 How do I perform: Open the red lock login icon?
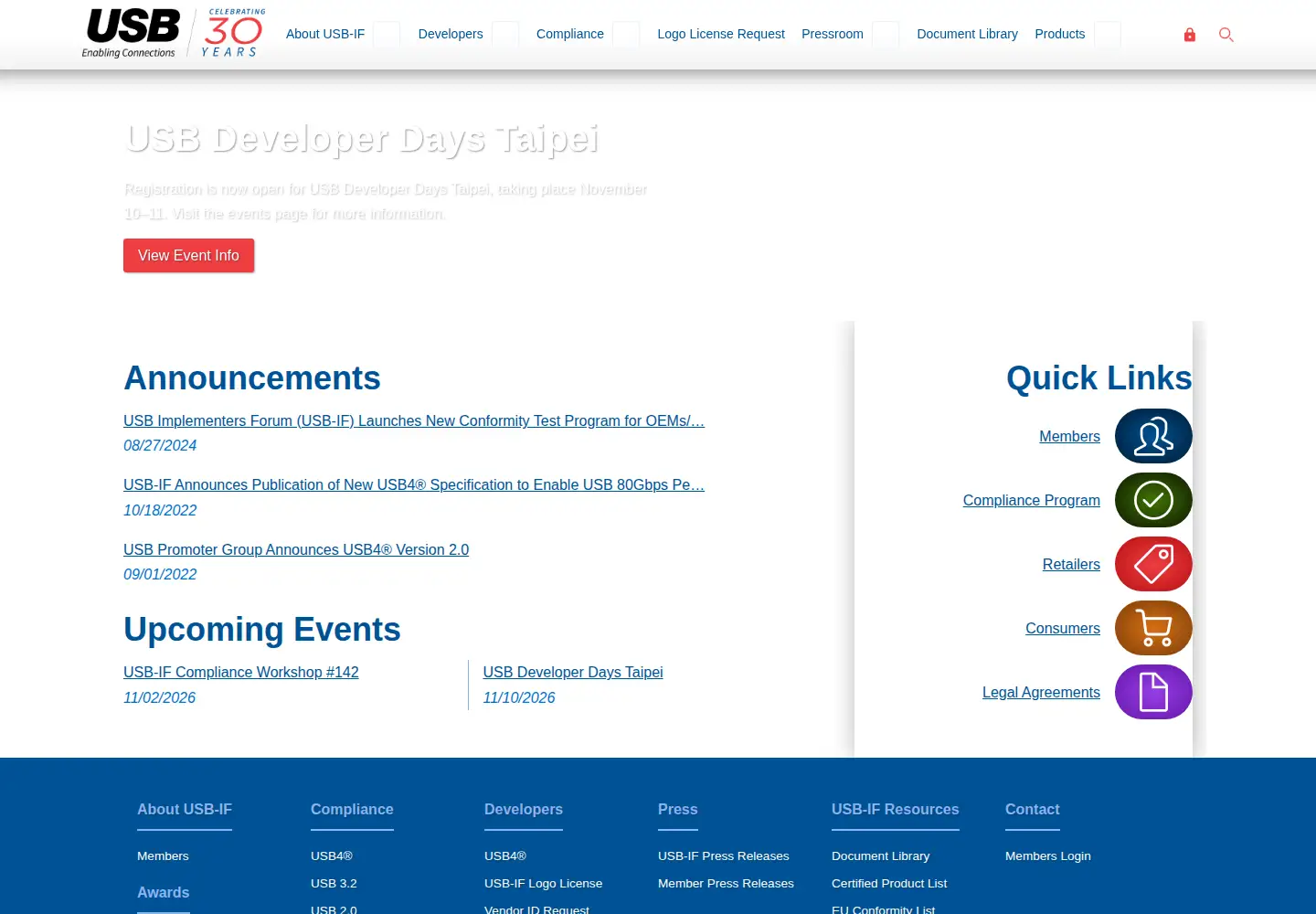(1190, 35)
